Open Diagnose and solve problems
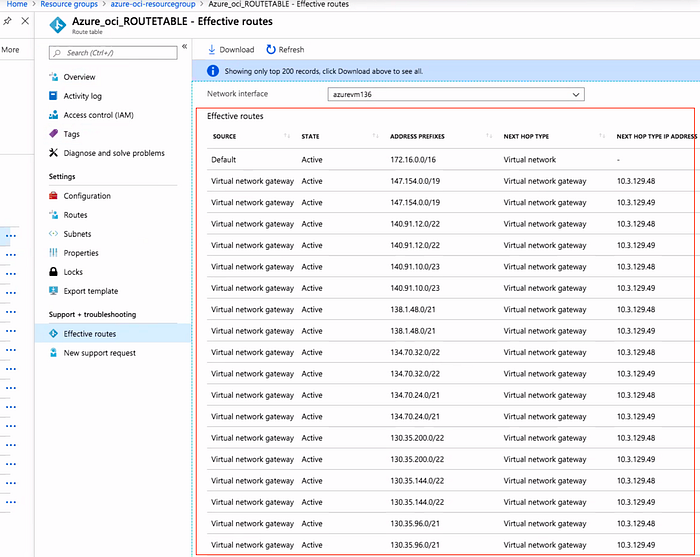Viewport: 700px width, 557px height. click(x=114, y=153)
